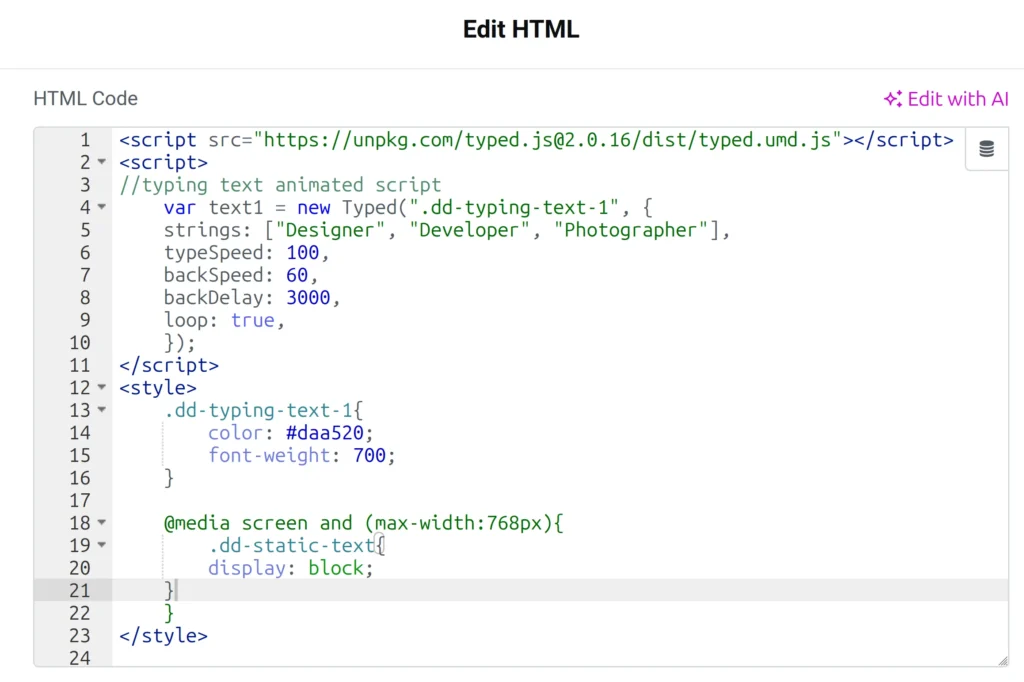Click the unpkg typed.js URL string
The image size is (1024, 682).
click(x=547, y=140)
